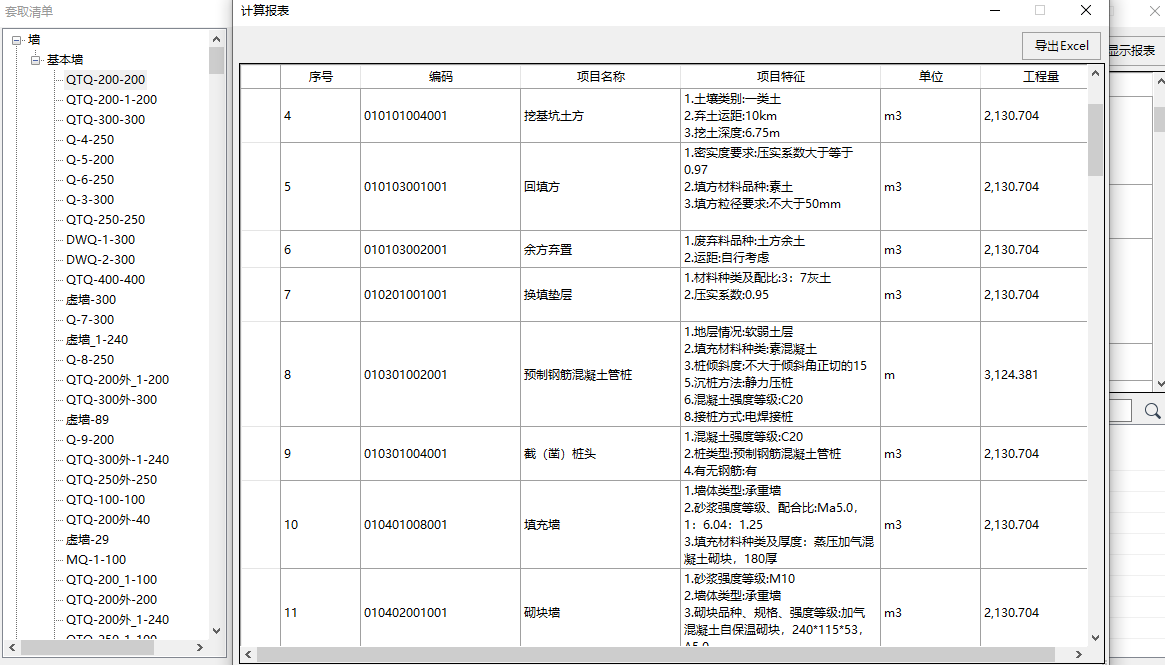Select tree item Q-6-250
The height and width of the screenshot is (665, 1165).
tap(90, 180)
